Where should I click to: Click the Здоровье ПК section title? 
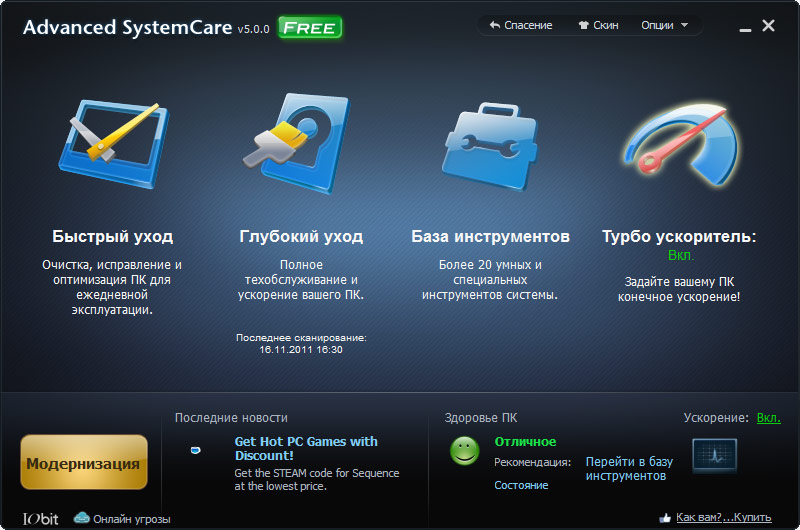481,418
